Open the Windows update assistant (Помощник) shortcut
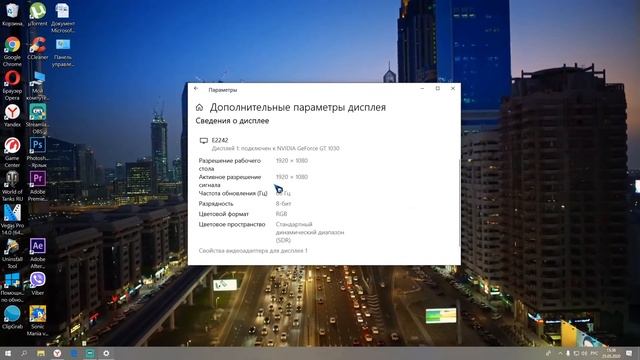This screenshot has height=360, width=640. click(x=12, y=287)
